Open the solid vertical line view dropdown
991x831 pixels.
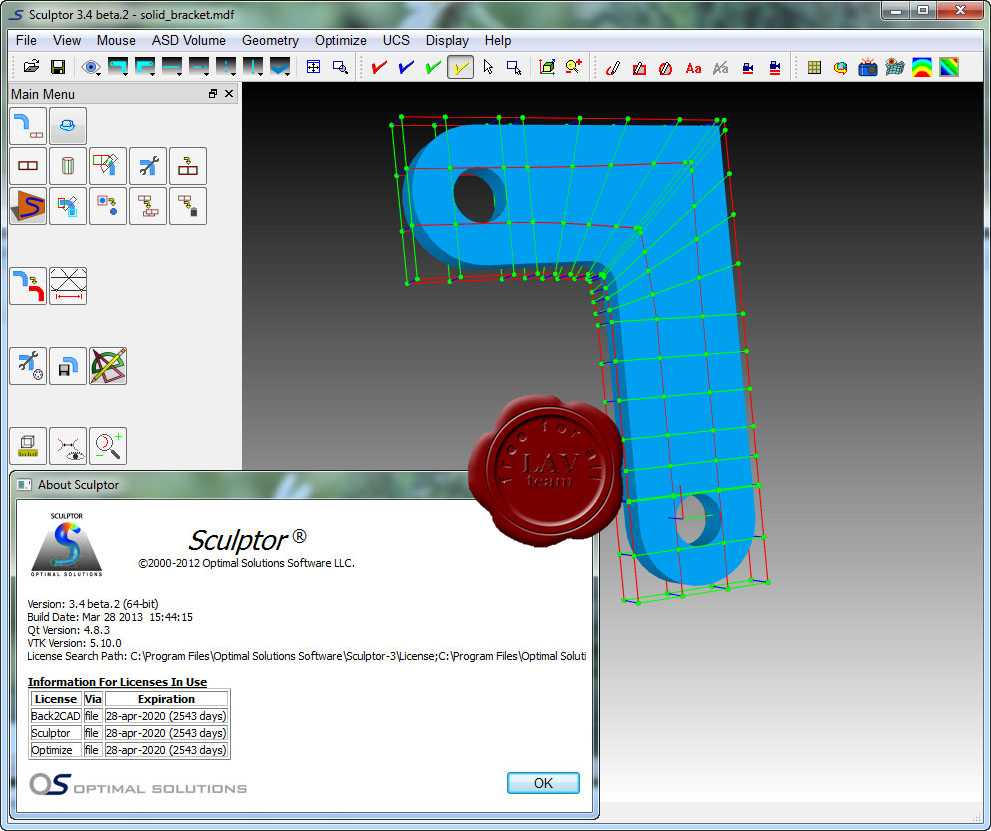[x=253, y=67]
